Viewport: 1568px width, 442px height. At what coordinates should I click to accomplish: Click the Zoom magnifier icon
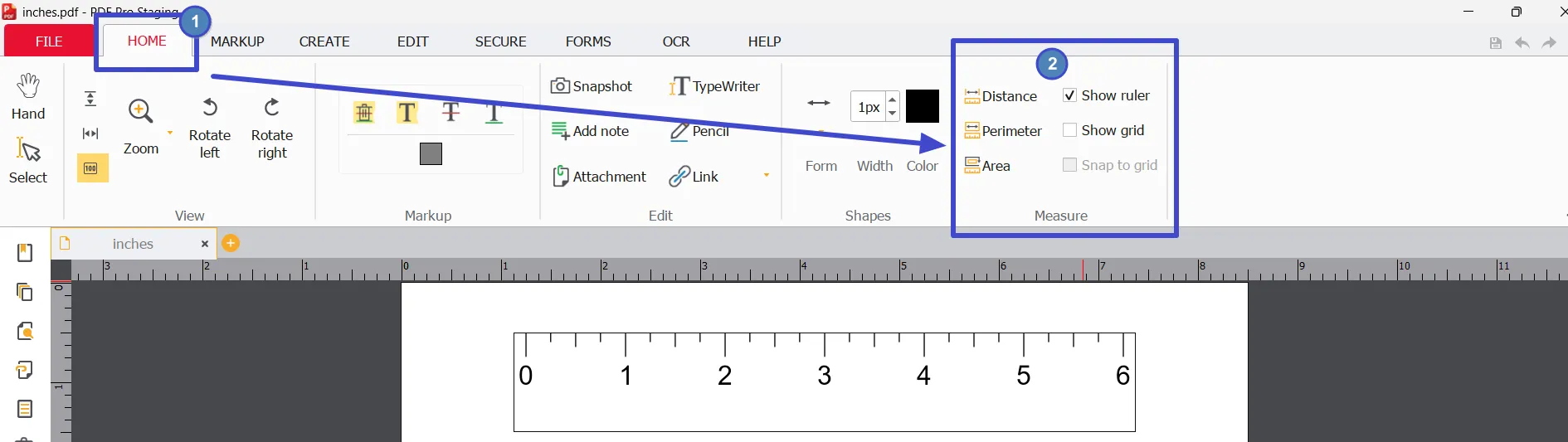point(140,111)
